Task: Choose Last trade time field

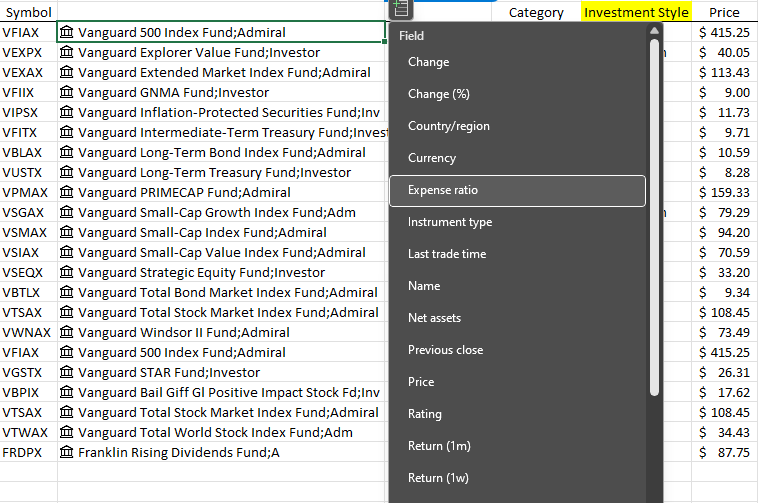Action: [x=517, y=254]
